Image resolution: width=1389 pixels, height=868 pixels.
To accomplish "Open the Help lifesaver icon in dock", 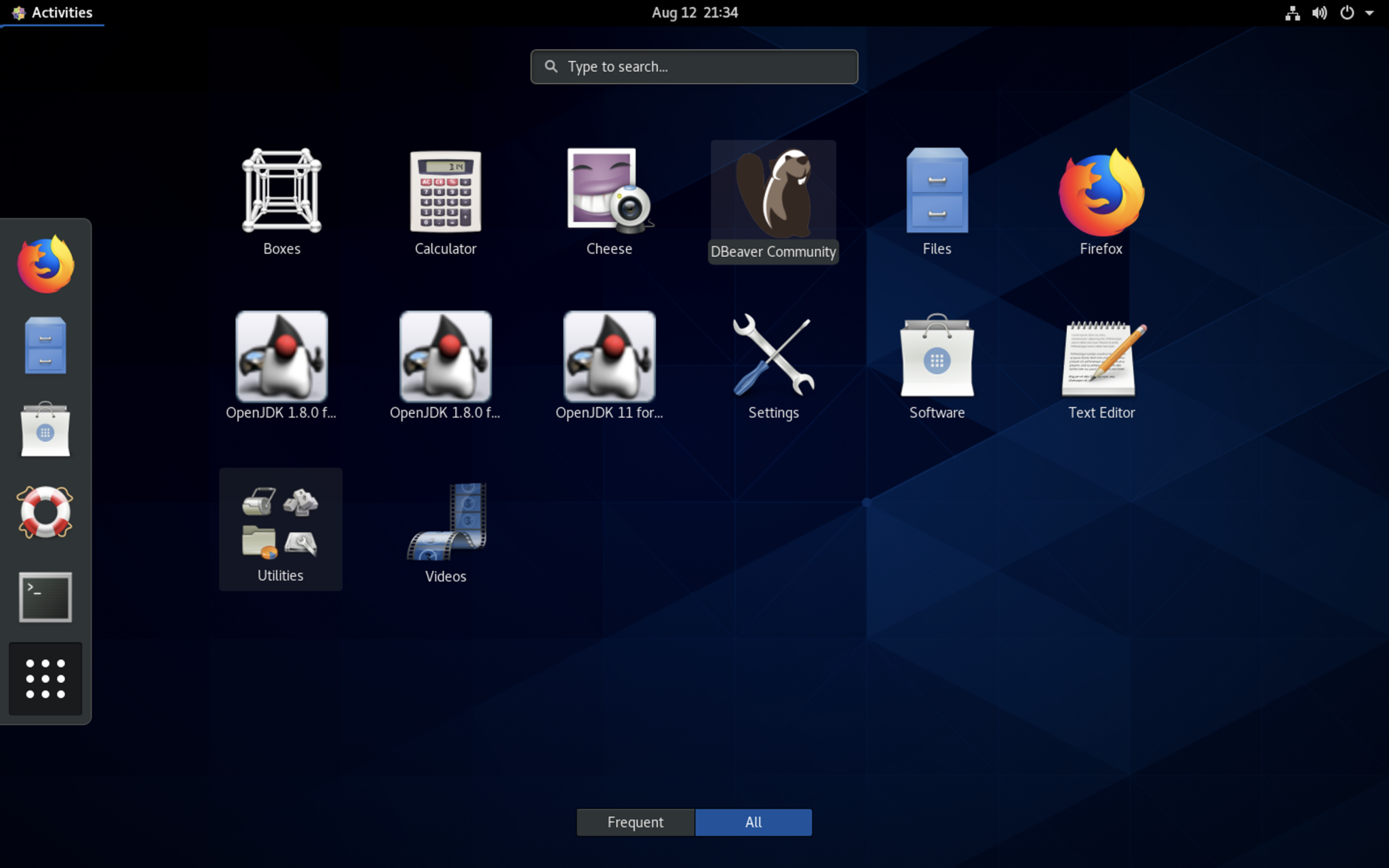I will pyautogui.click(x=45, y=513).
